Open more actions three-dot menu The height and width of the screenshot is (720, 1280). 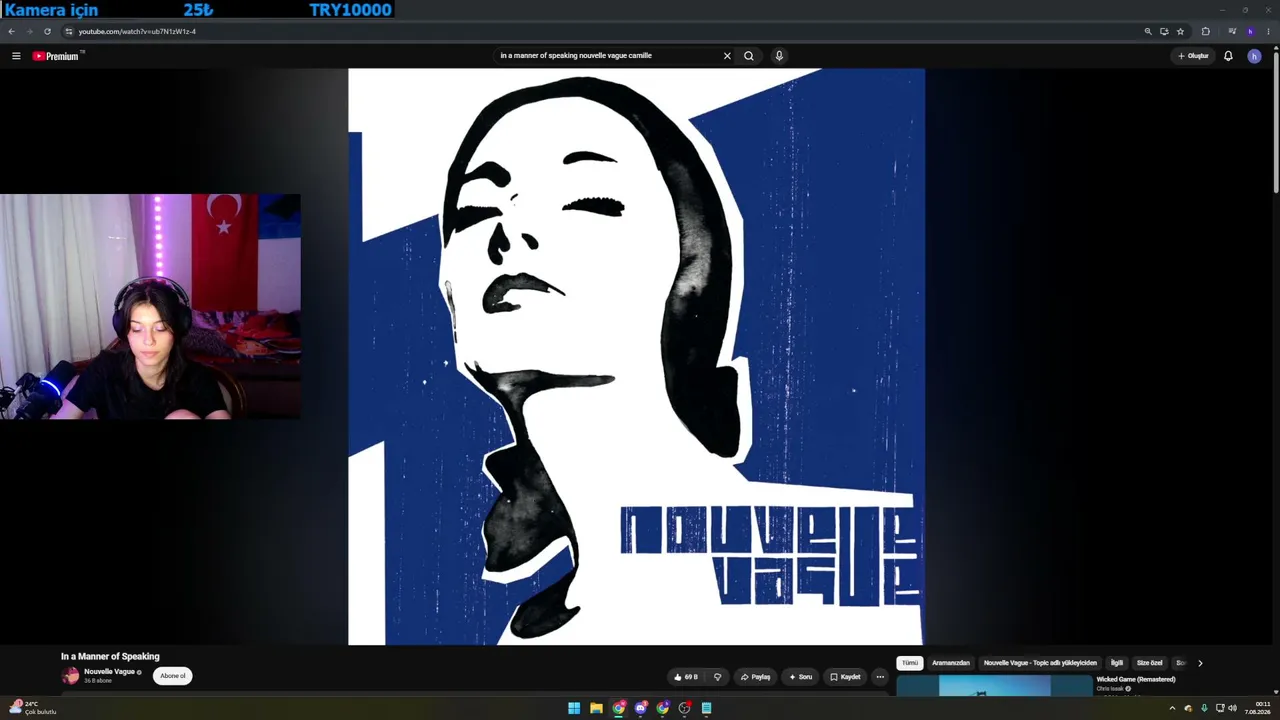pyautogui.click(x=880, y=677)
